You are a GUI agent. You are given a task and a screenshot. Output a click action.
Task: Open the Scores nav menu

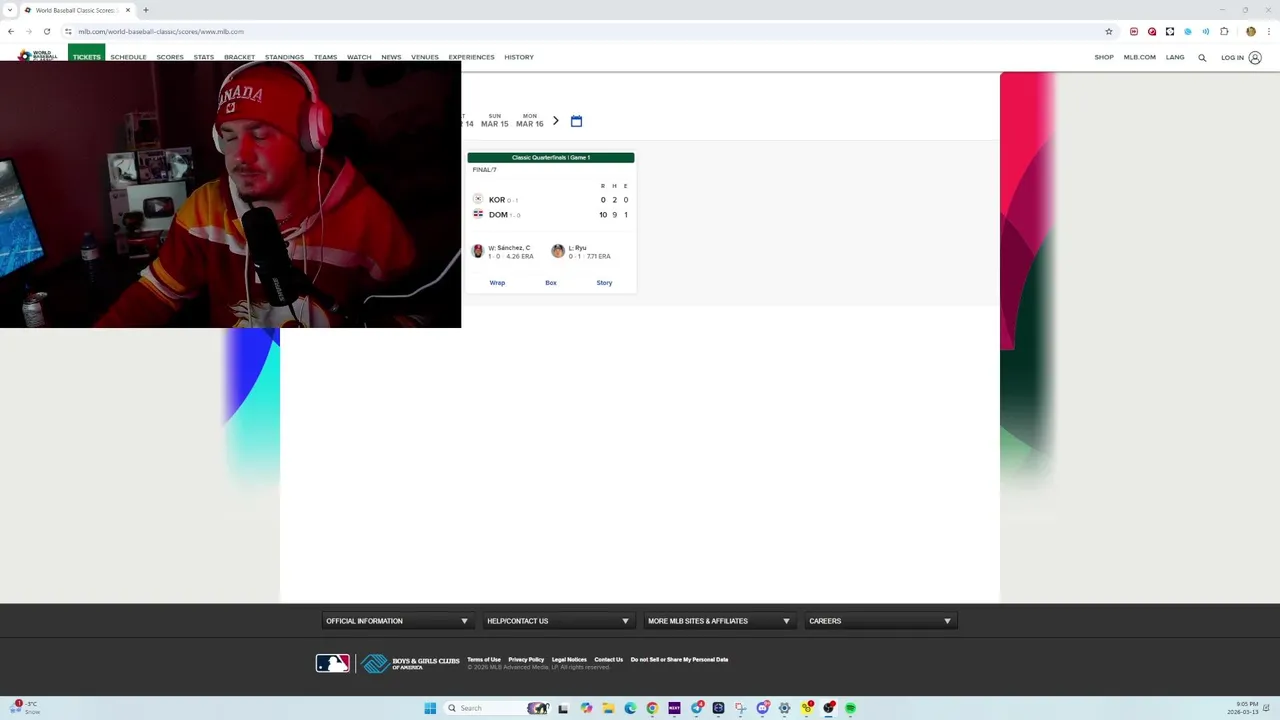tap(170, 57)
